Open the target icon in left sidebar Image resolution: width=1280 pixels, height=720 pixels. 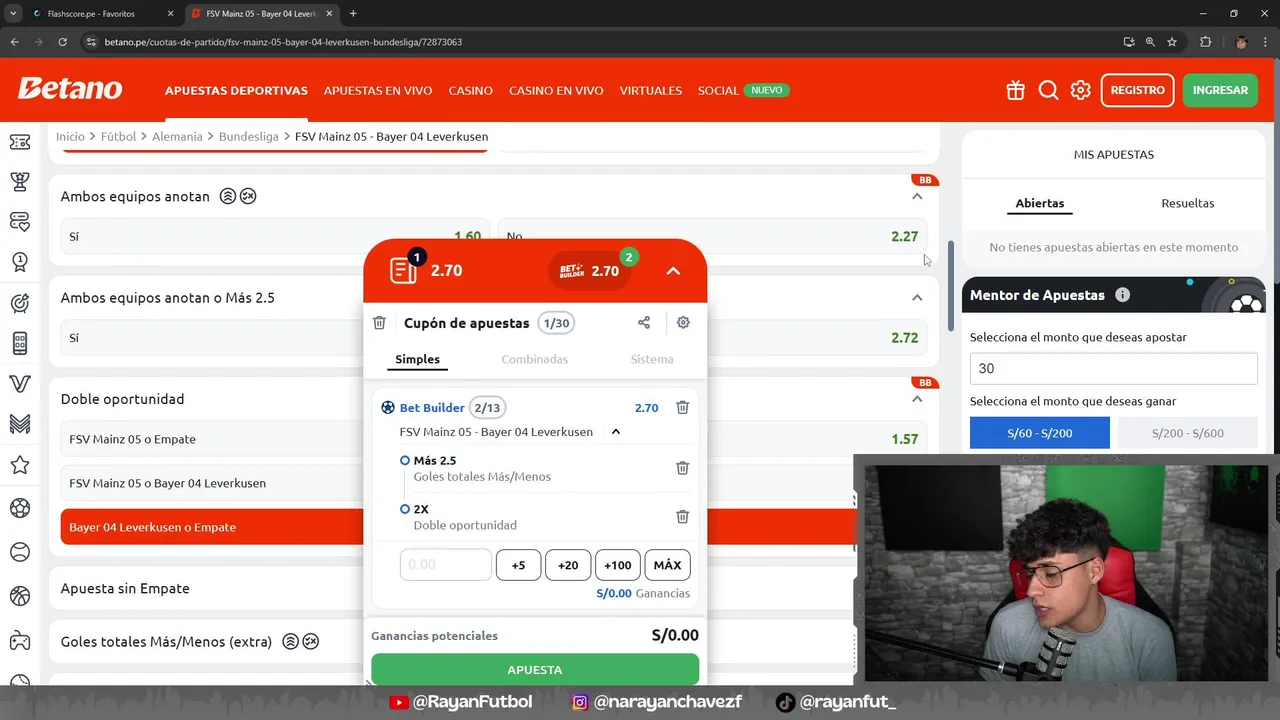click(x=19, y=303)
